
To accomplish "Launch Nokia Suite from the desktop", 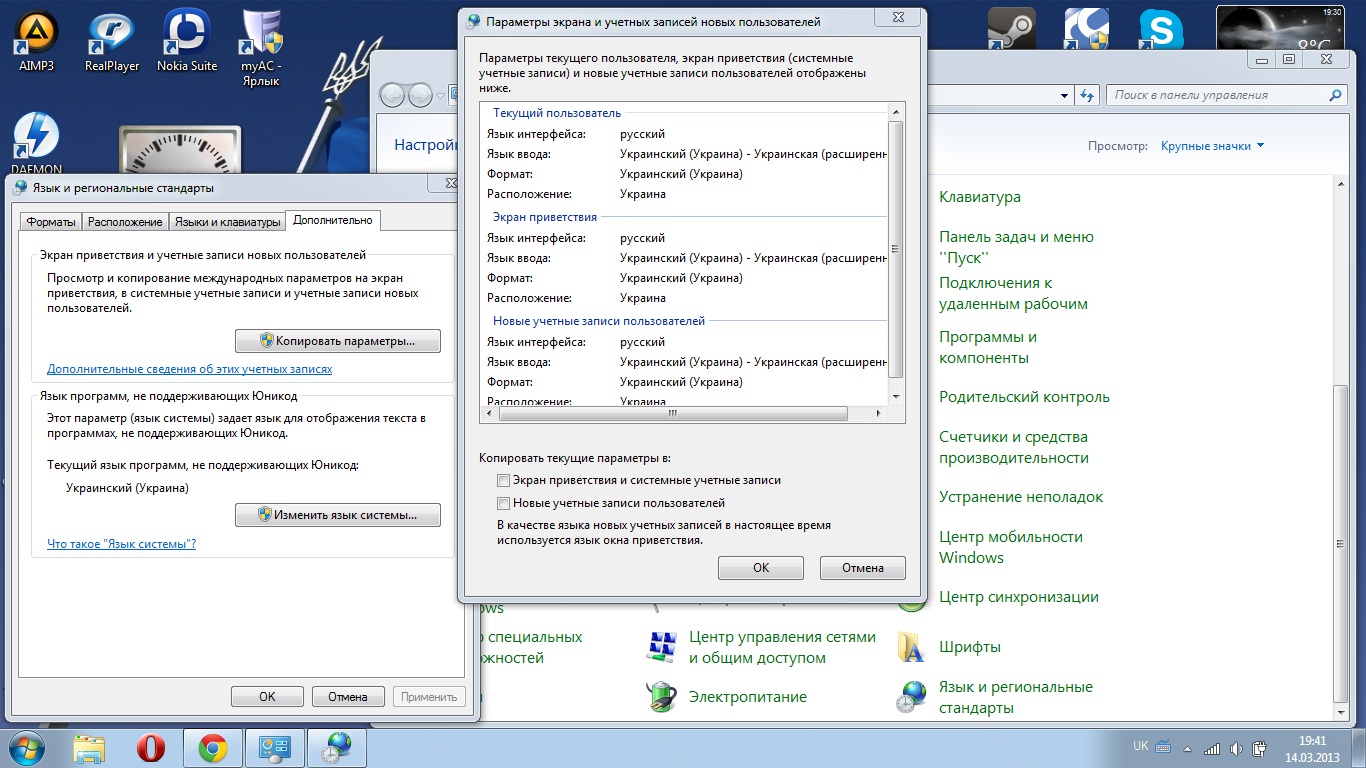I will pos(187,40).
